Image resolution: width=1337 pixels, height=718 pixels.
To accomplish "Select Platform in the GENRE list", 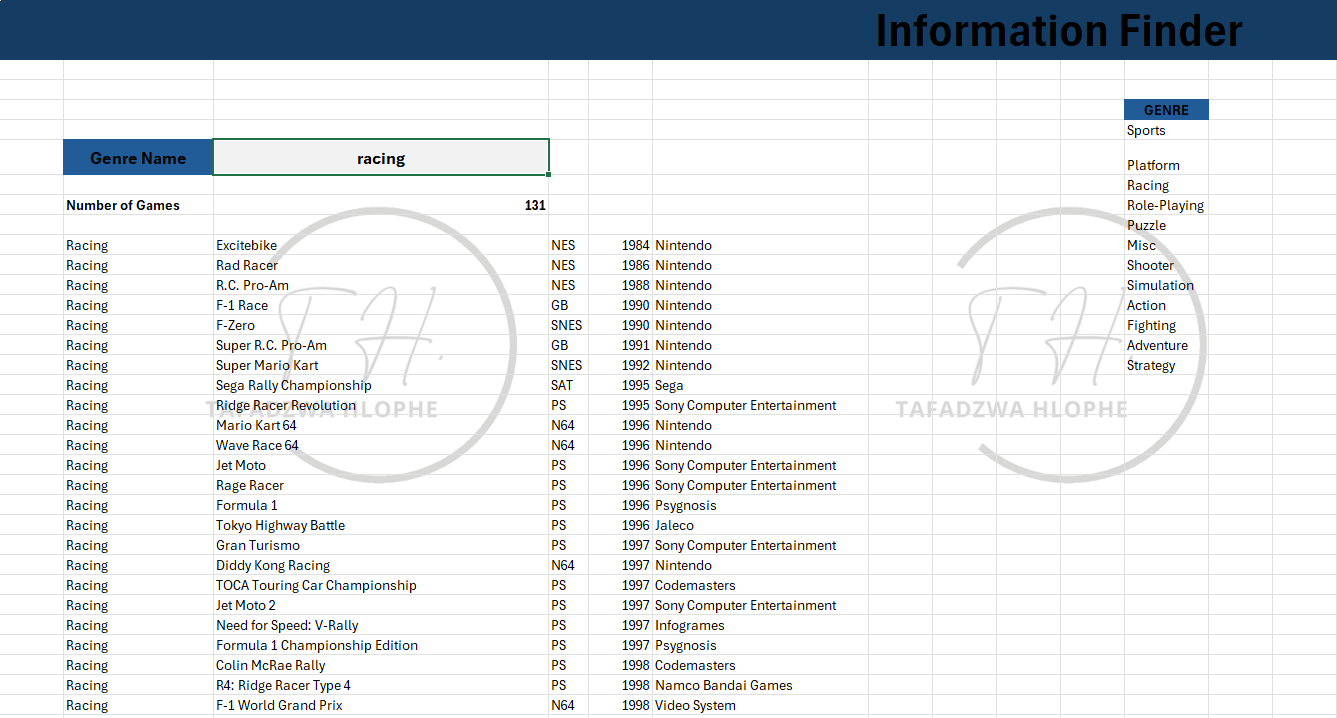I will click(1153, 165).
